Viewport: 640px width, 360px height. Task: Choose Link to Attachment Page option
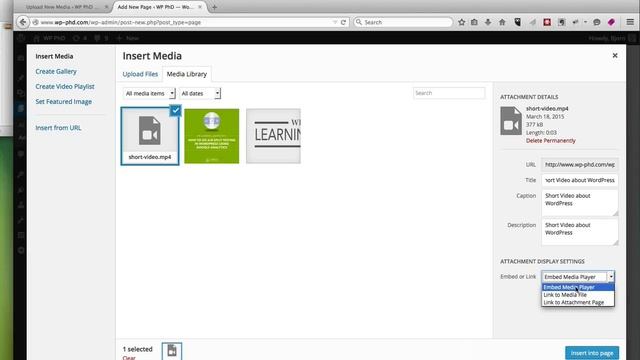click(578, 302)
